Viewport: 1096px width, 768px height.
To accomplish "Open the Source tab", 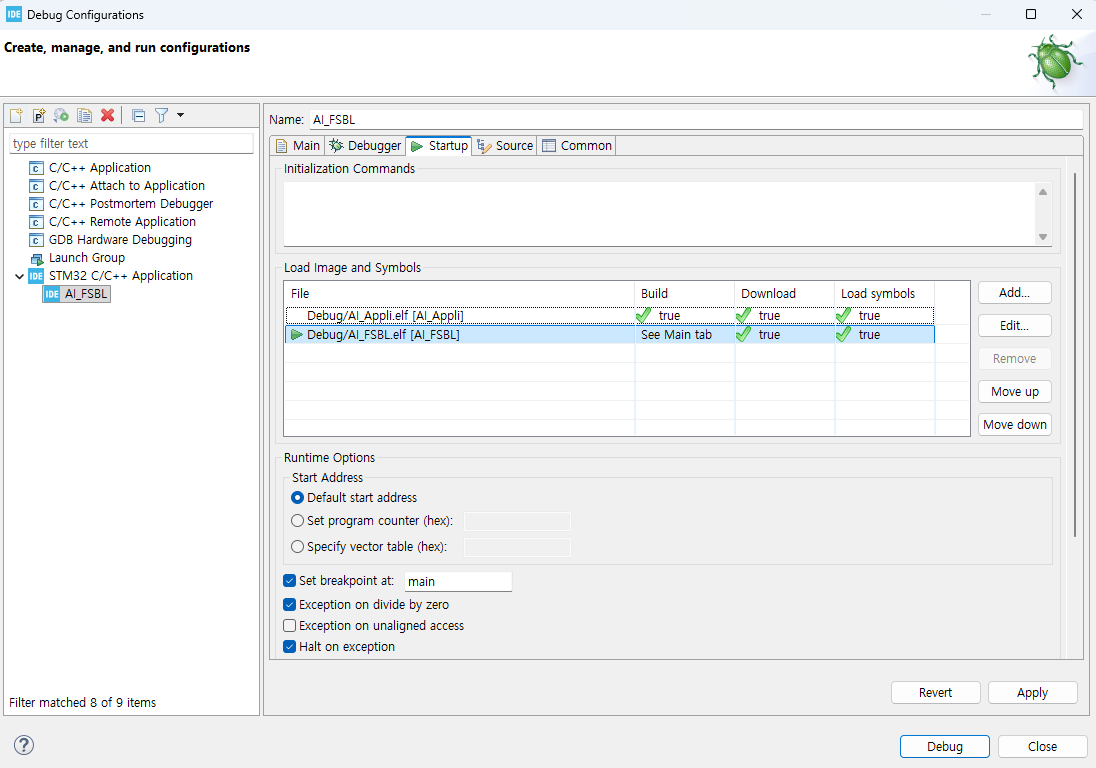I will coord(506,146).
